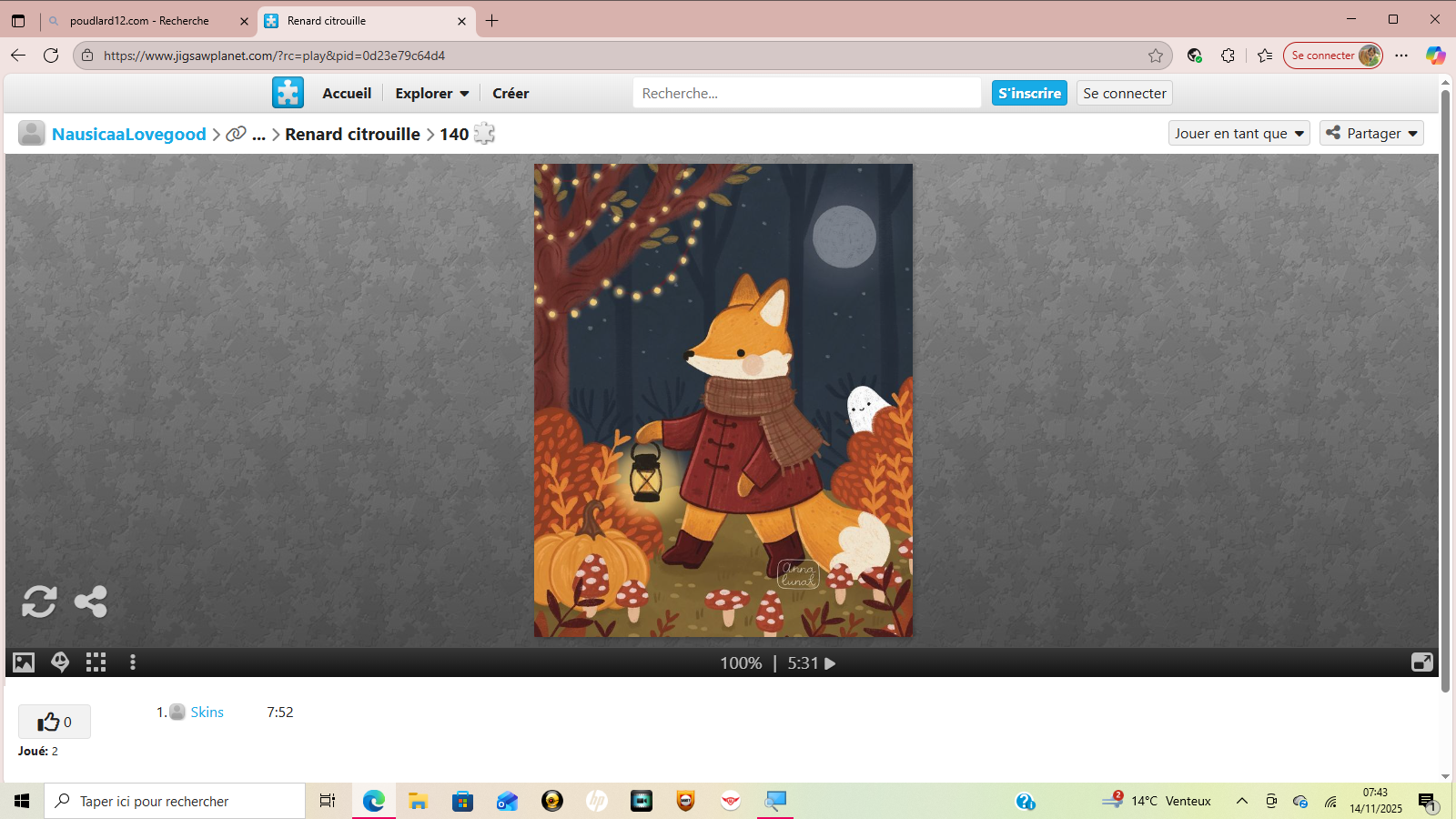1456x819 pixels.
Task: Open tab actions menu icon
Action: (18, 21)
